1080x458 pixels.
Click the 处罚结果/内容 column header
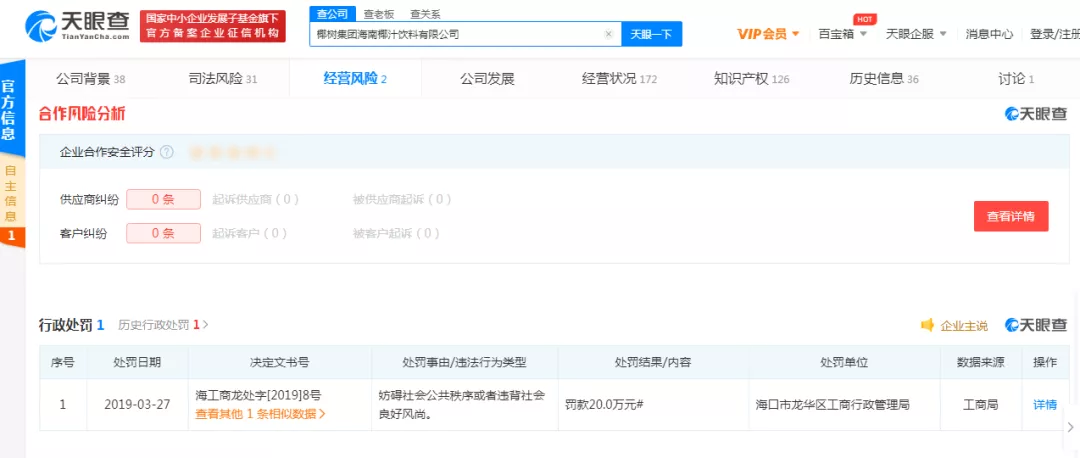pyautogui.click(x=652, y=362)
